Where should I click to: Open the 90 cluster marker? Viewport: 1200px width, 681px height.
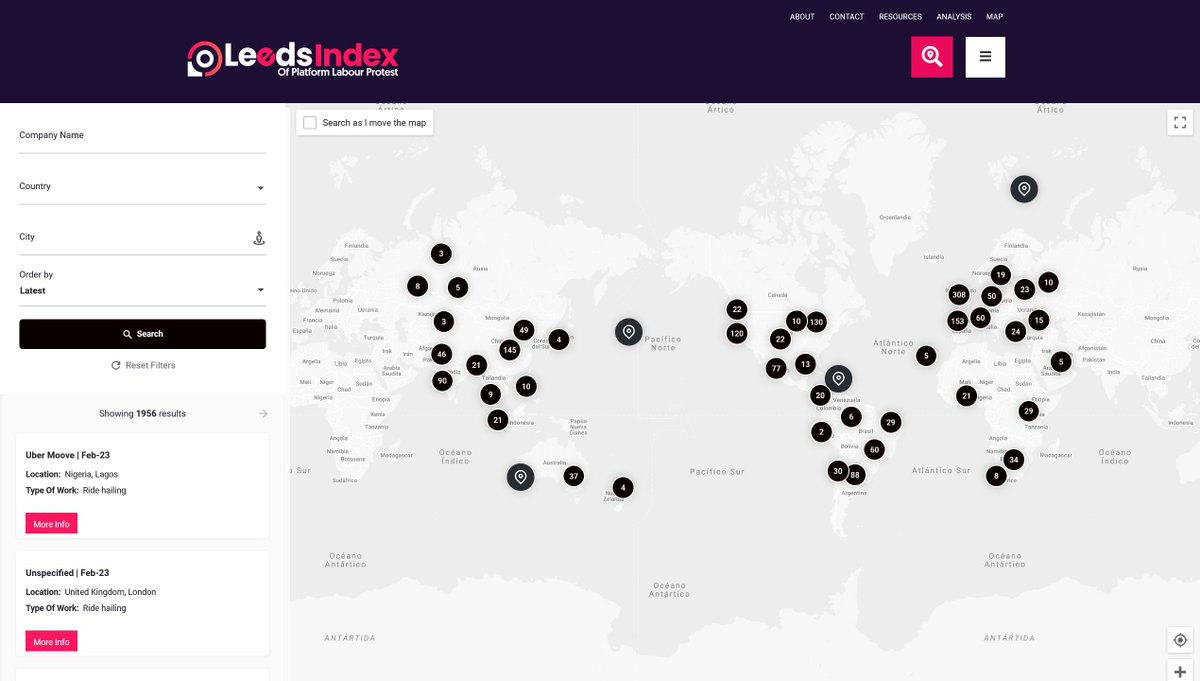(442, 380)
